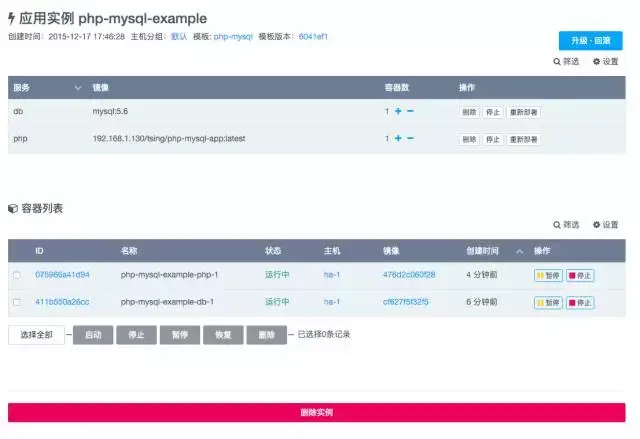Stop the php-mysql-example-php-1 container
Viewport: 640px width, 439px height.
[580, 276]
